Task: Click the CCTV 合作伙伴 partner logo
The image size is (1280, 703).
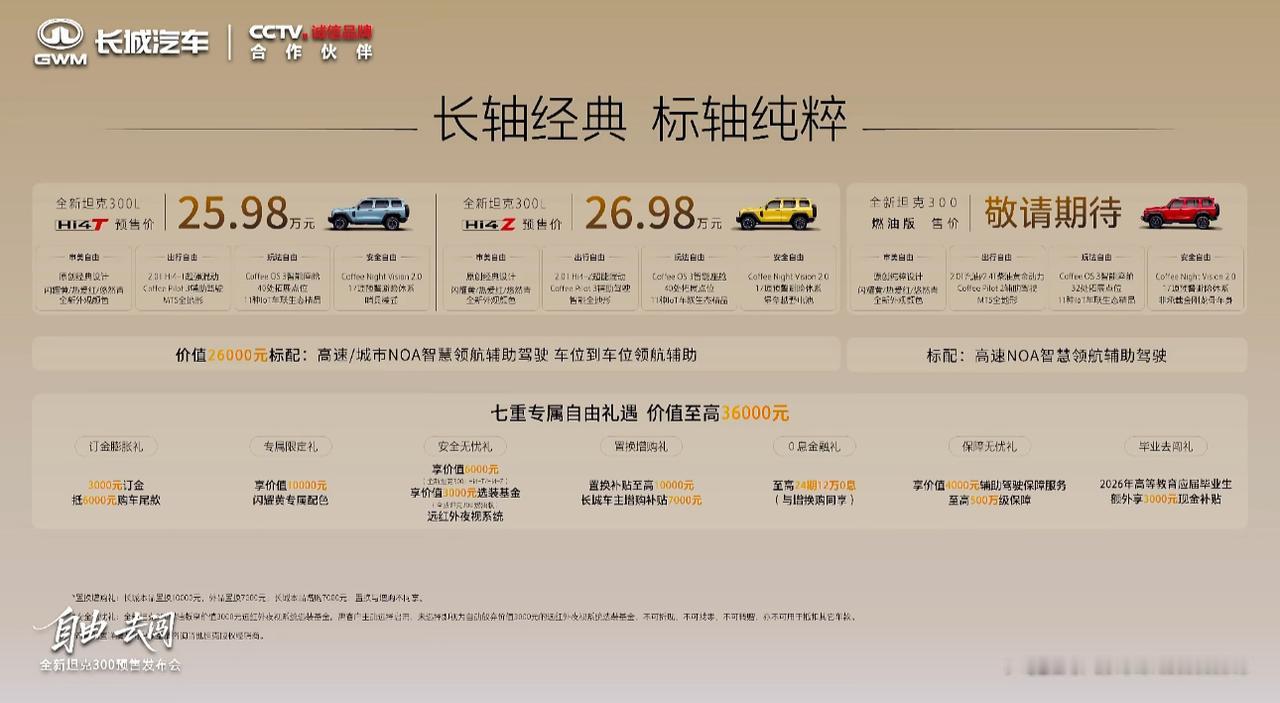Action: point(310,42)
